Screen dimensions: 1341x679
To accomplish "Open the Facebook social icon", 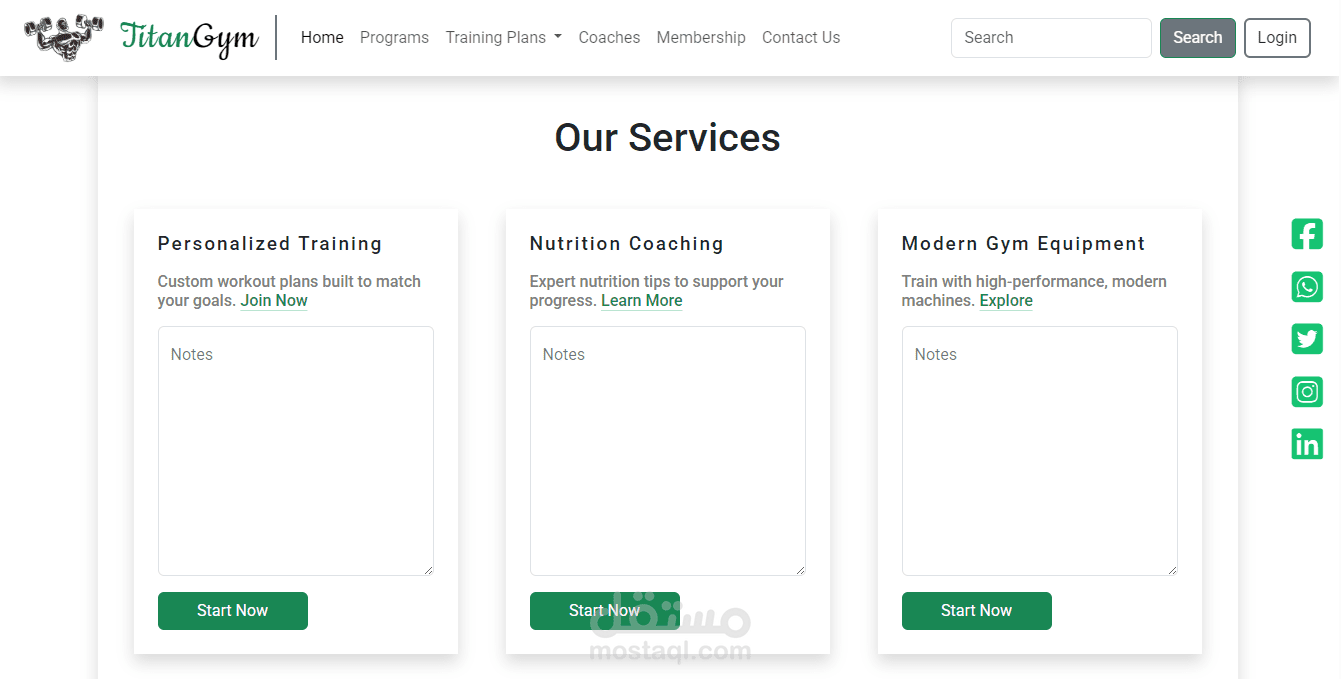I will point(1307,234).
